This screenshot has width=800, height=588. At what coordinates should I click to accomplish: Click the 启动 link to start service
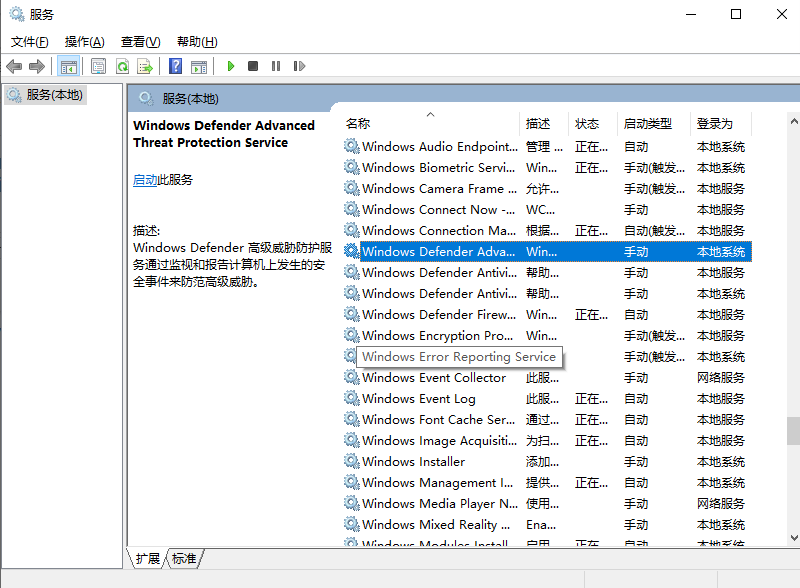(145, 180)
